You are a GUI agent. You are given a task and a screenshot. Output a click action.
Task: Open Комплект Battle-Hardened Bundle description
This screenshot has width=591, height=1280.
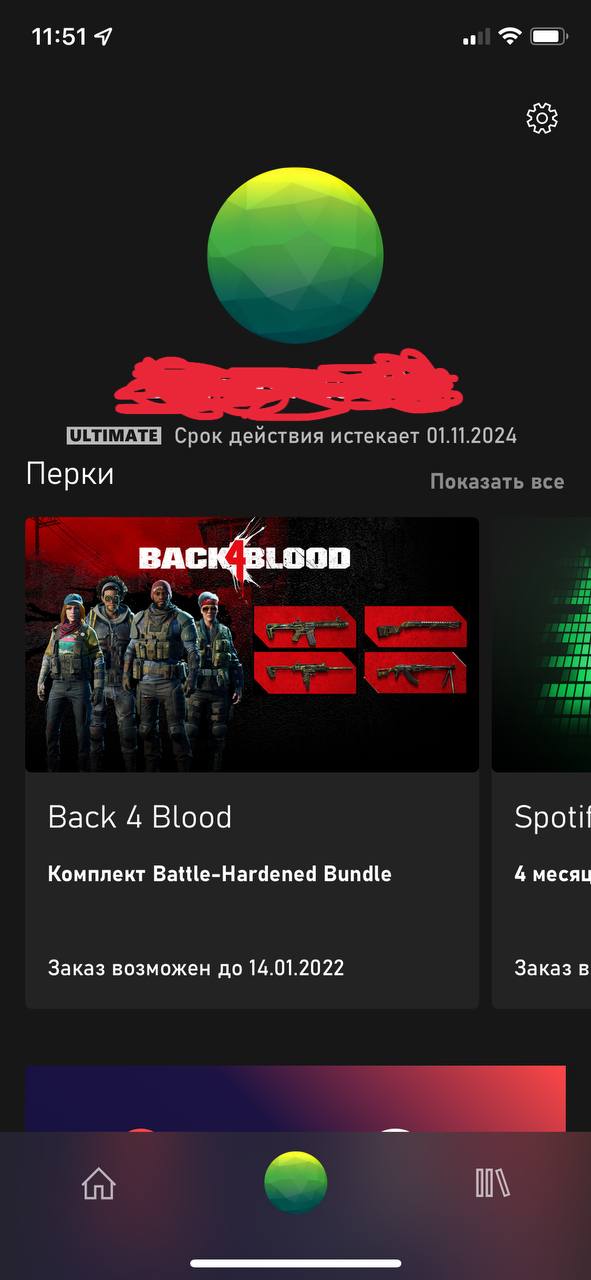pyautogui.click(x=220, y=874)
